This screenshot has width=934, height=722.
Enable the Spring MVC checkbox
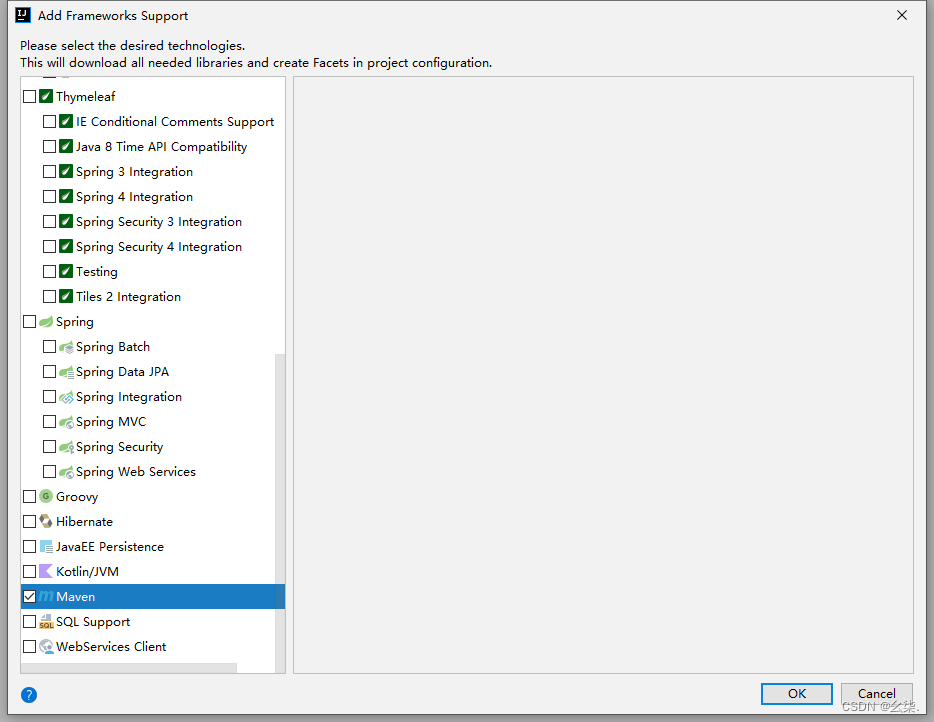click(49, 422)
